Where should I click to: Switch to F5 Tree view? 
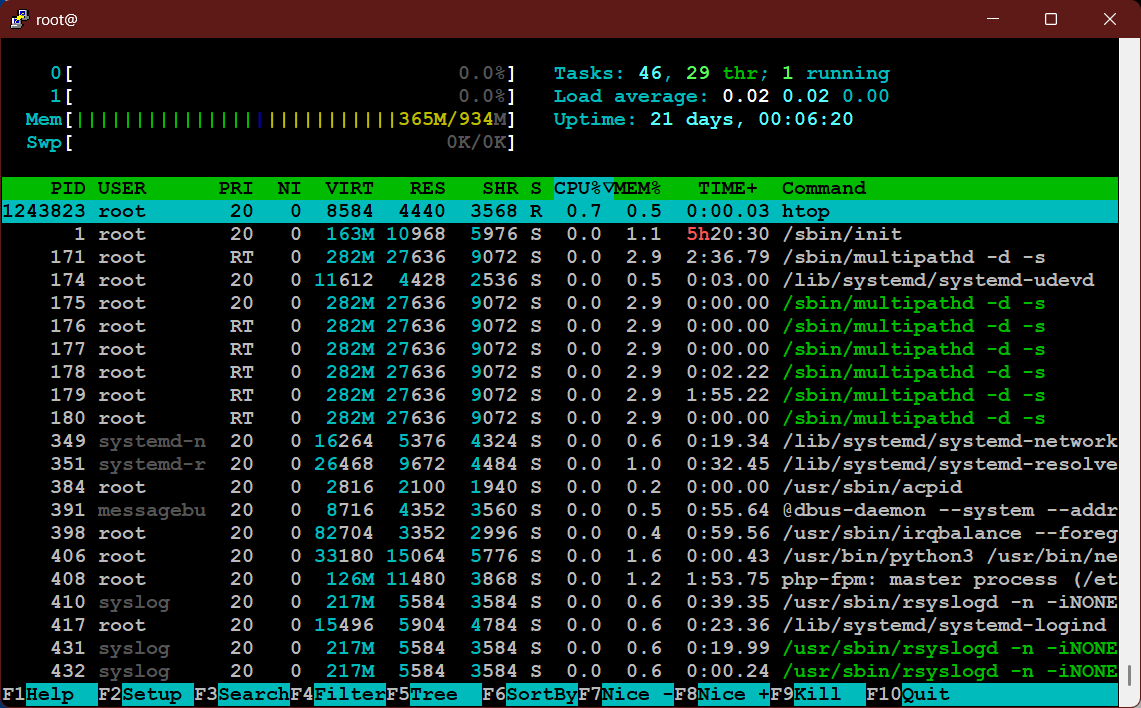pos(434,694)
